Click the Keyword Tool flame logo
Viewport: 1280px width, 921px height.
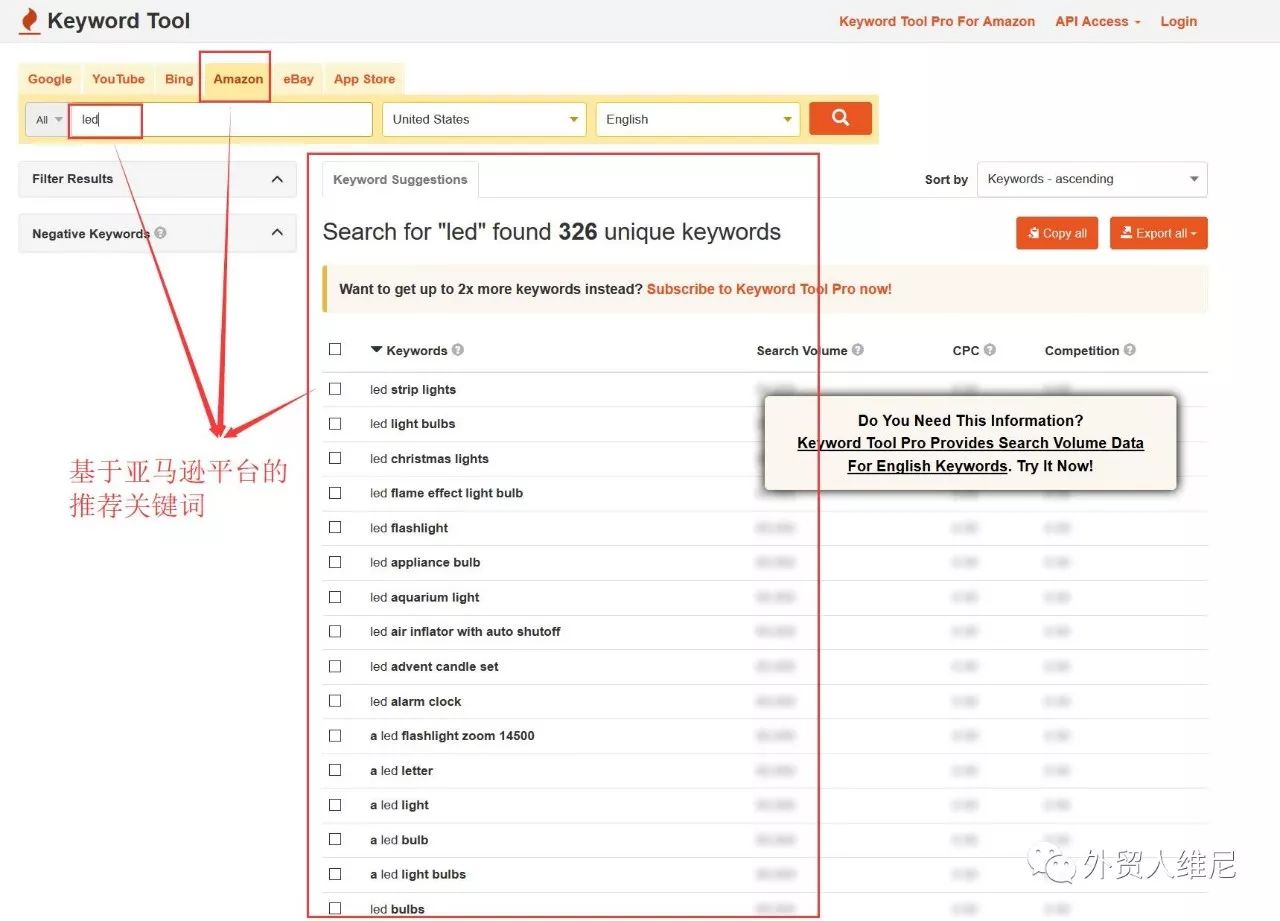(x=30, y=21)
